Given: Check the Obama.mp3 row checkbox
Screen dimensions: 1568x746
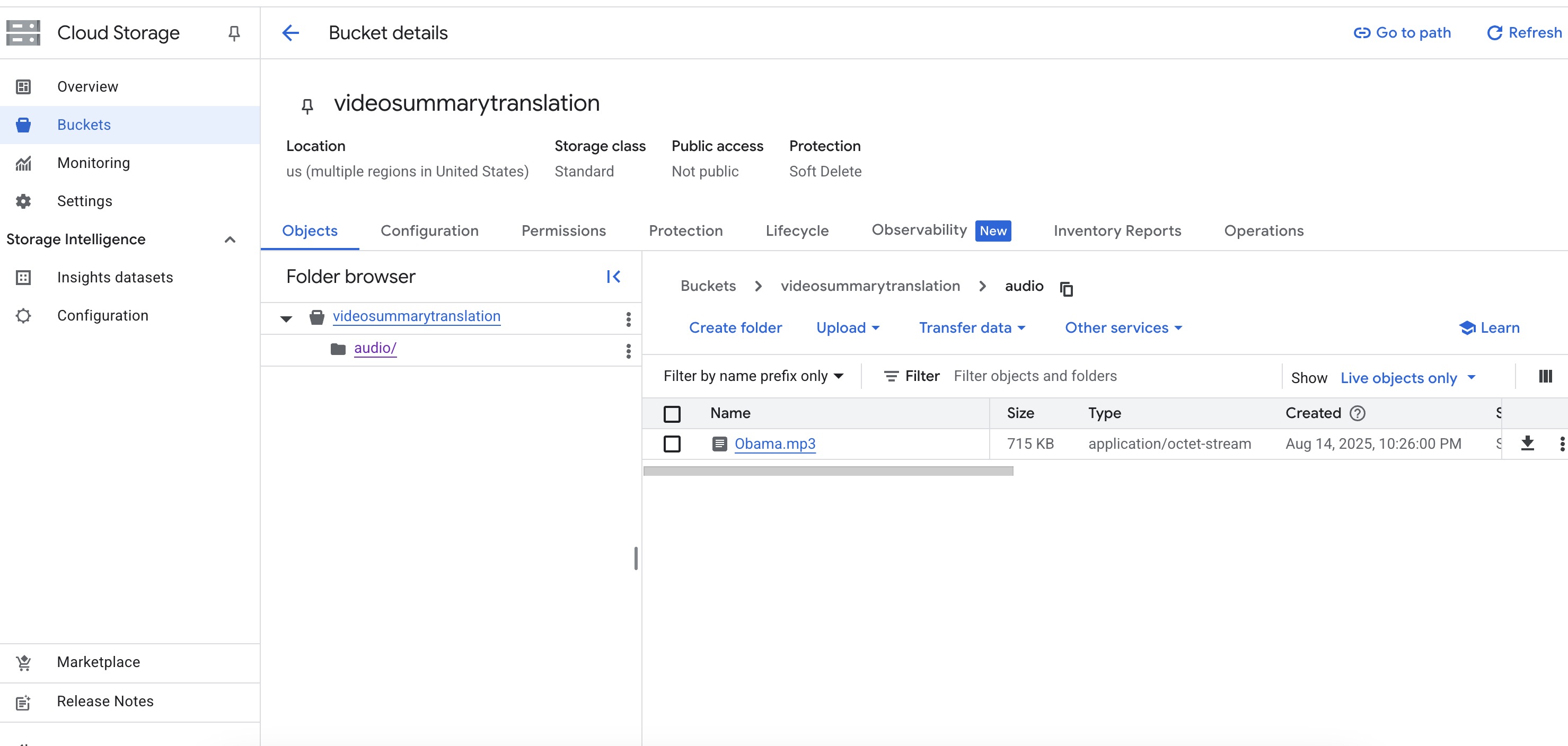Looking at the screenshot, I should (x=672, y=444).
